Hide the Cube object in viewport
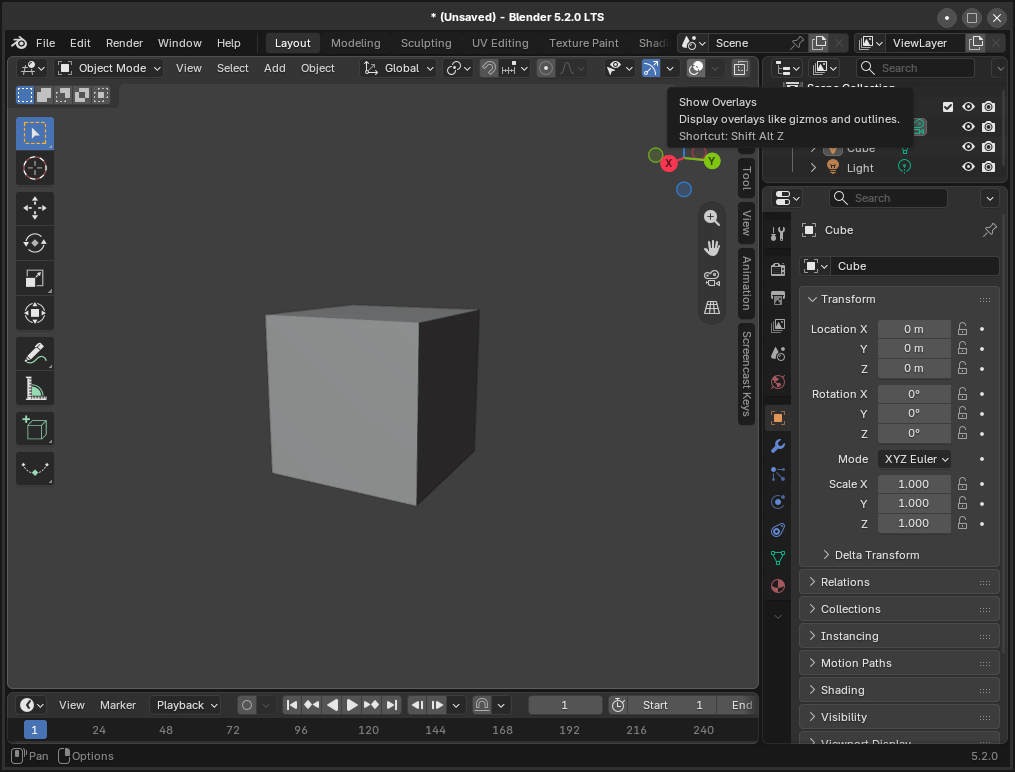The image size is (1015, 772). 968,147
